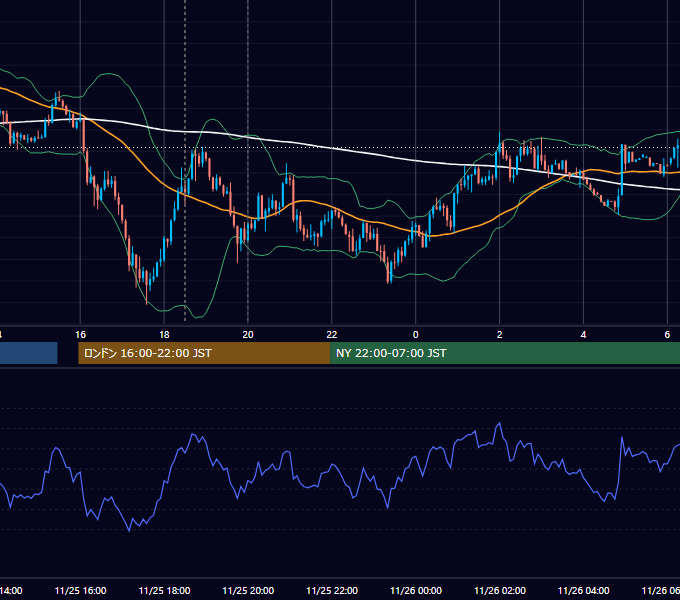This screenshot has height=600, width=680.
Task: Click the 16 hour label on the upper time axis
Action: (x=80, y=335)
